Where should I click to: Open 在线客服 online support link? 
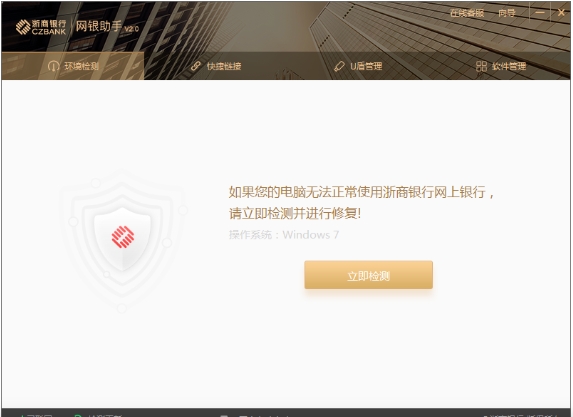(x=467, y=13)
